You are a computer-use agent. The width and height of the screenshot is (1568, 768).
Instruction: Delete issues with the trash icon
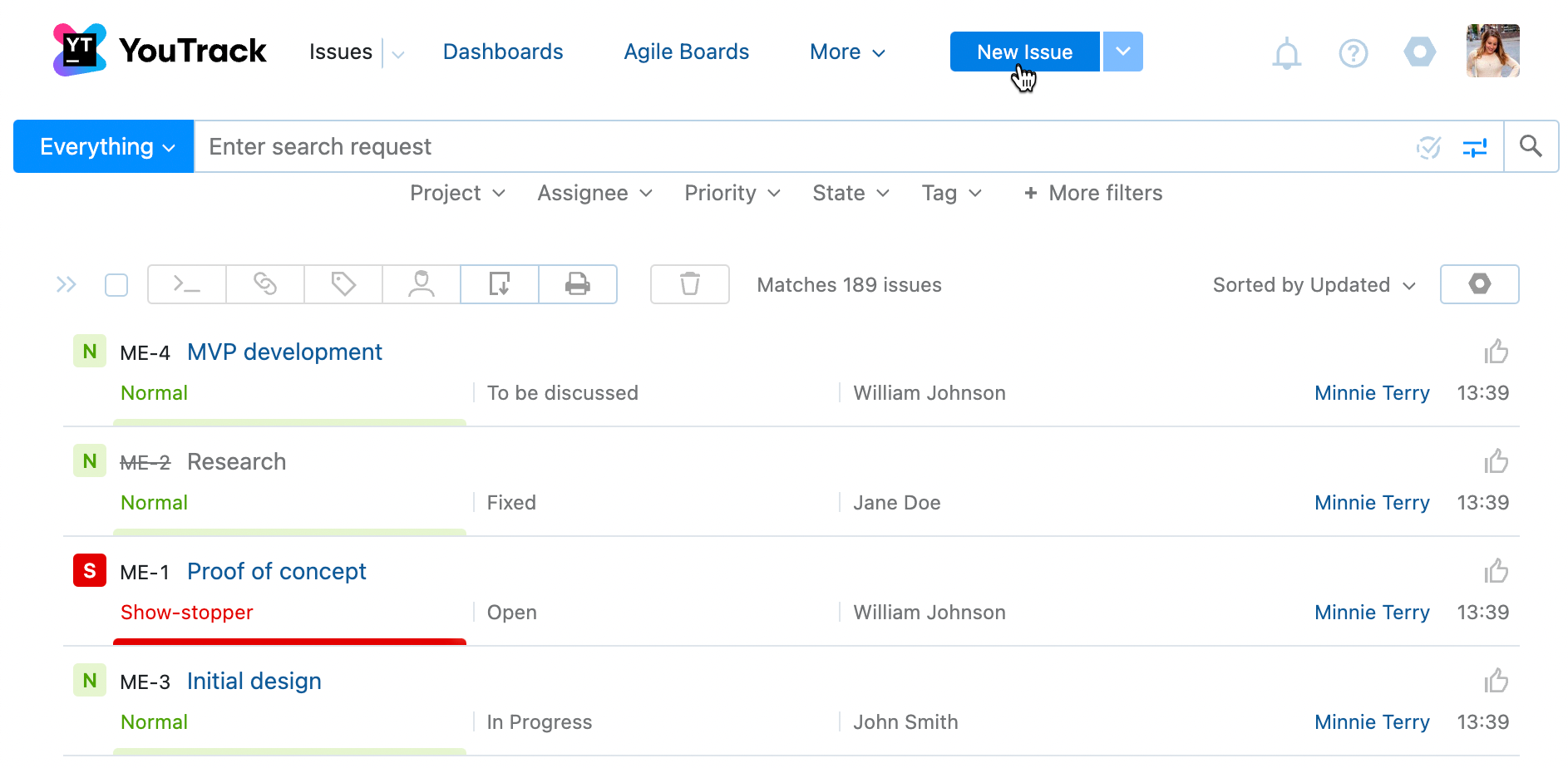pos(689,284)
